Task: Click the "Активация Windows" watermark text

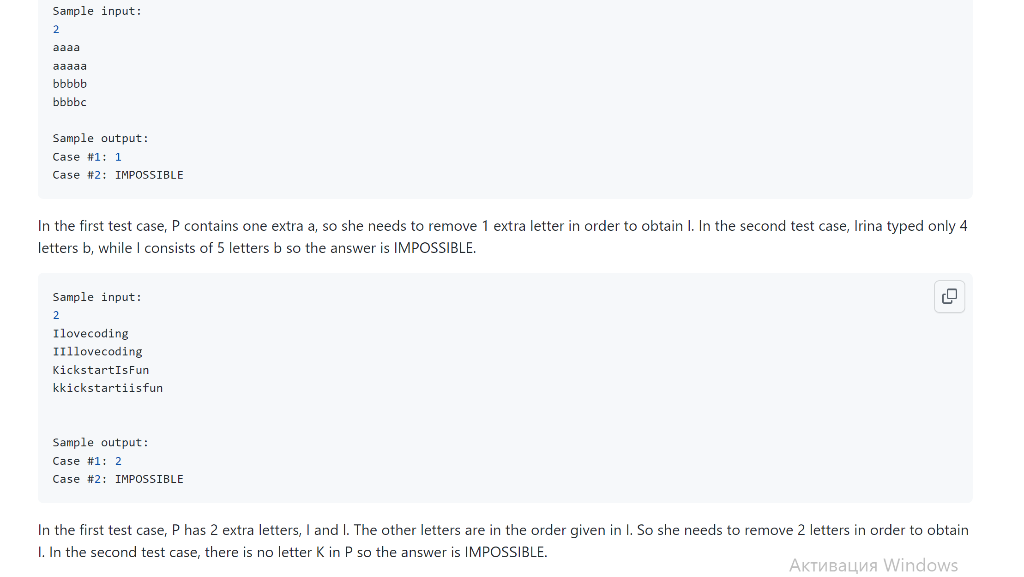Action: [x=873, y=565]
